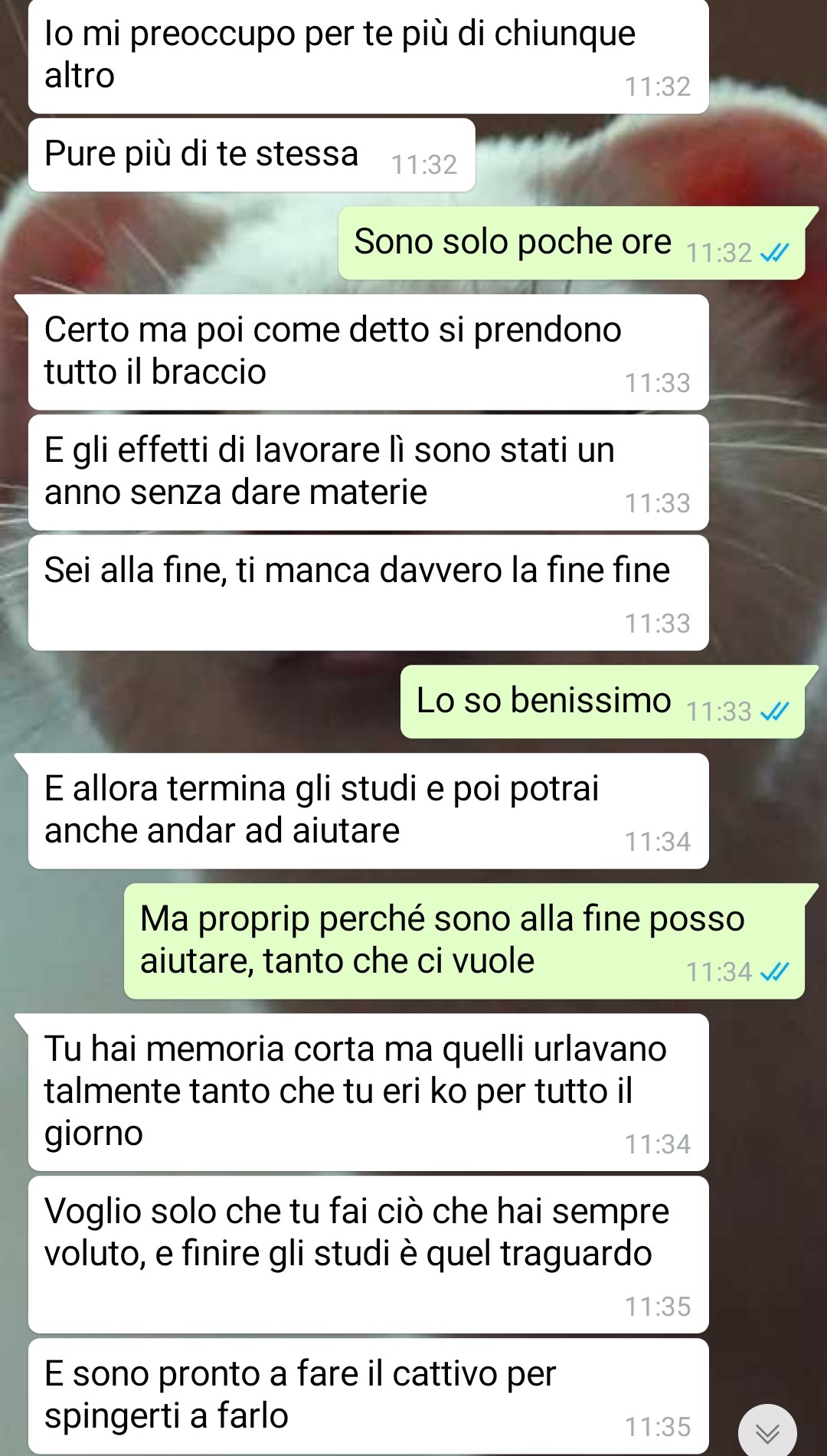827x1456 pixels.
Task: Tap message 'Tu hai memoria corta'
Action: pos(368,1092)
